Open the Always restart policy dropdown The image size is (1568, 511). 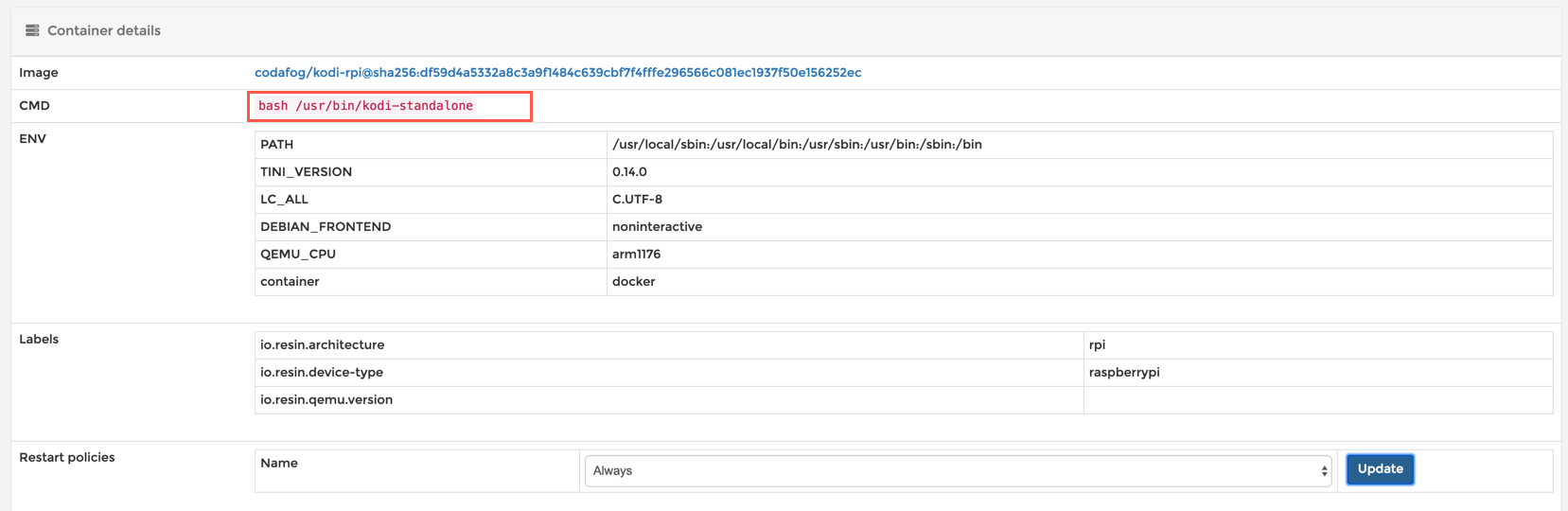(x=958, y=471)
